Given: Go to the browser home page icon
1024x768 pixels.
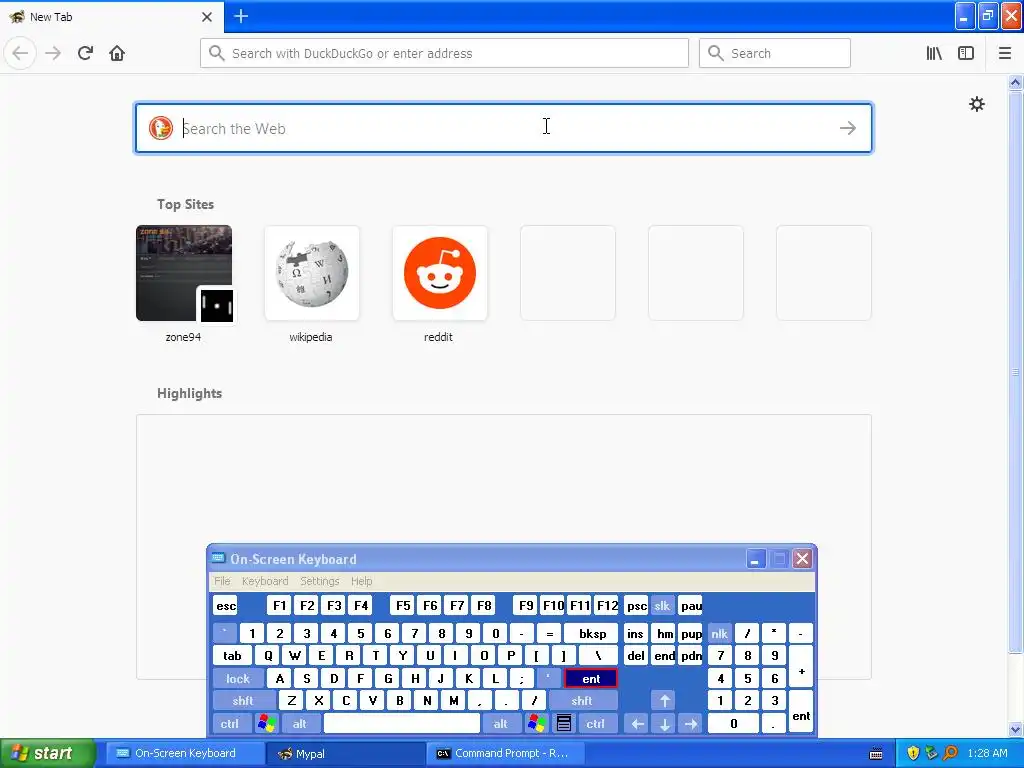Looking at the screenshot, I should 117,53.
